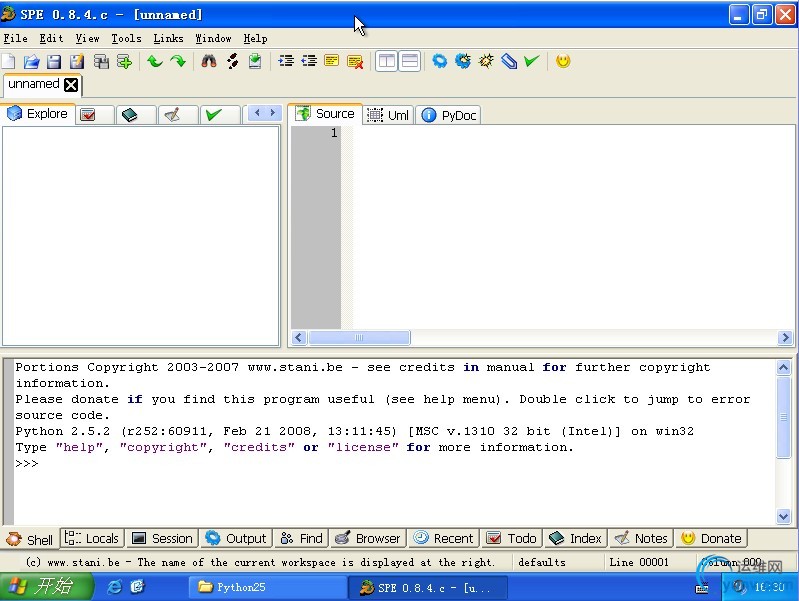Screen dimensions: 799x601
Task: Open the green check sidebar tab
Action: [220, 115]
